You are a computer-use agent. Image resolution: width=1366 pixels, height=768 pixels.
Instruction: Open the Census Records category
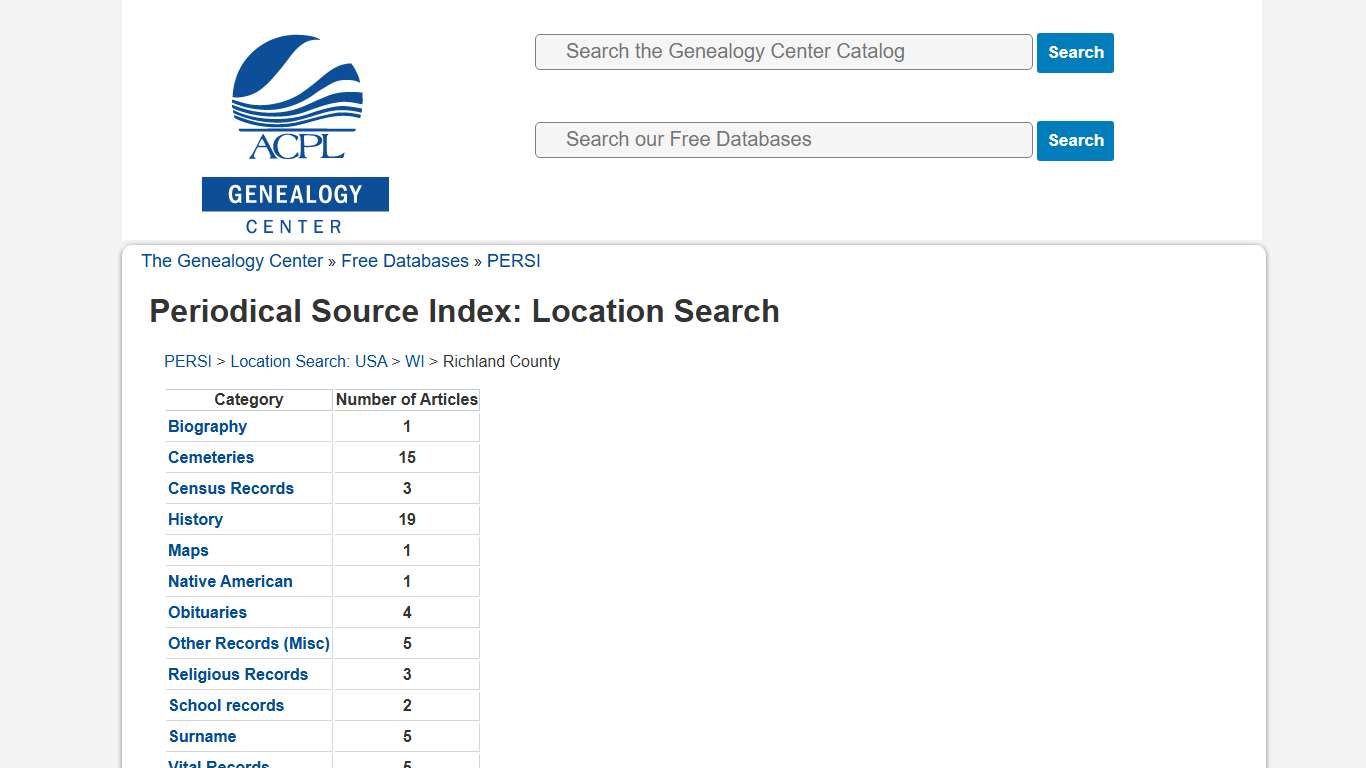pyautogui.click(x=231, y=488)
